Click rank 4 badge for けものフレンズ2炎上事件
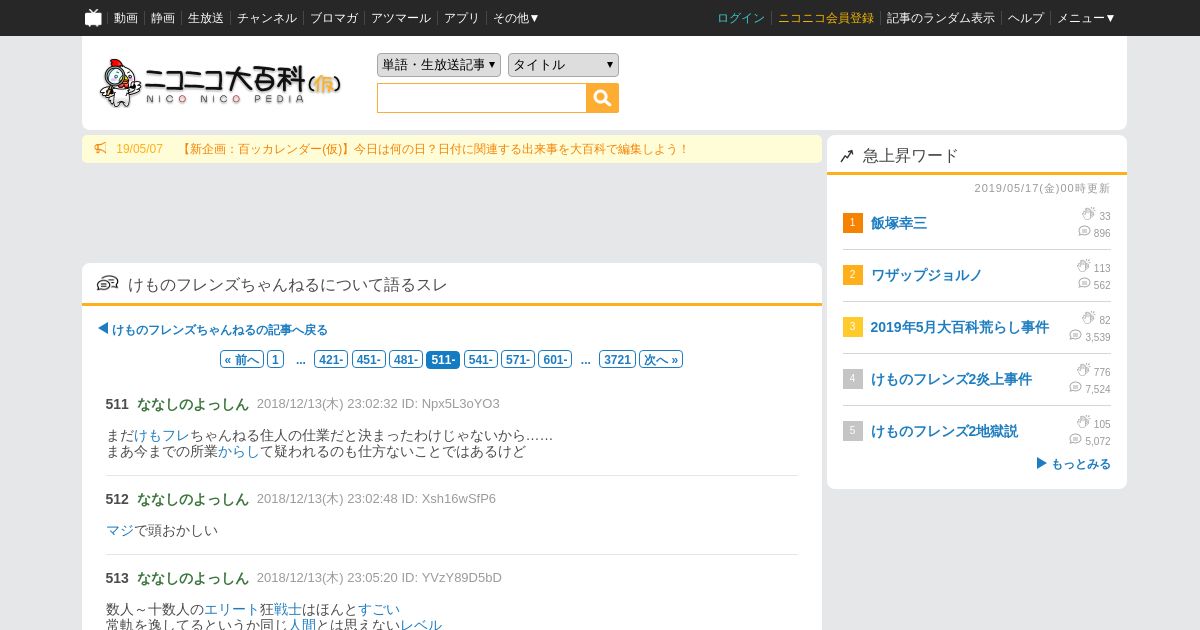 point(852,379)
